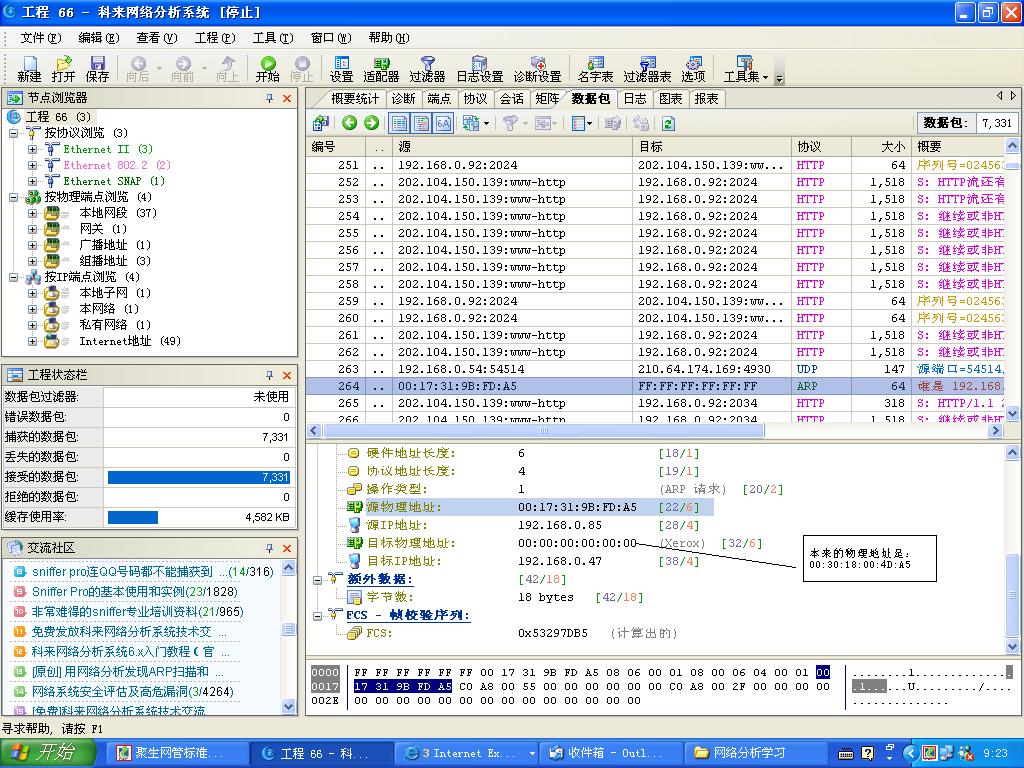Viewport: 1024px width, 768px height.
Task: Select the Internet地址 (49) tree item
Action: 129,341
